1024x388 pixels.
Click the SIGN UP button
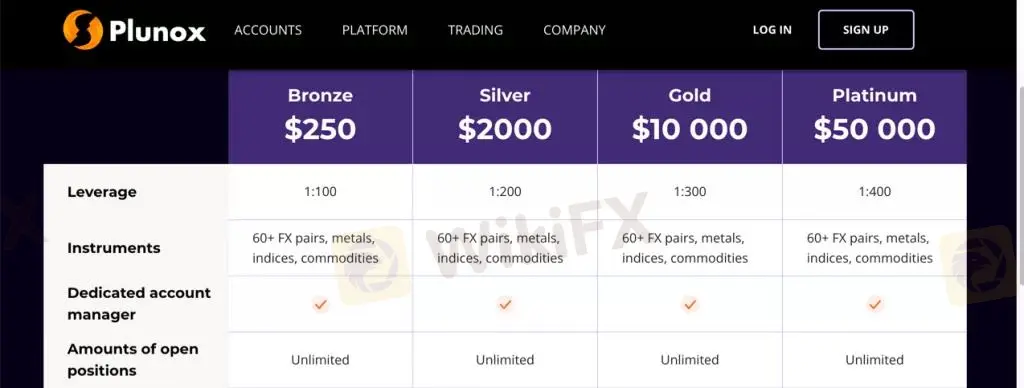866,30
